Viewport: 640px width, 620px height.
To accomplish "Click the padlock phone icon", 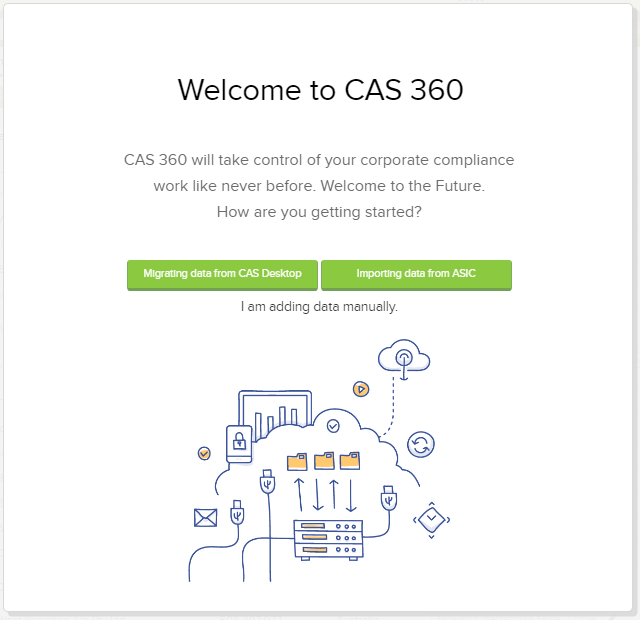I will coord(239,443).
